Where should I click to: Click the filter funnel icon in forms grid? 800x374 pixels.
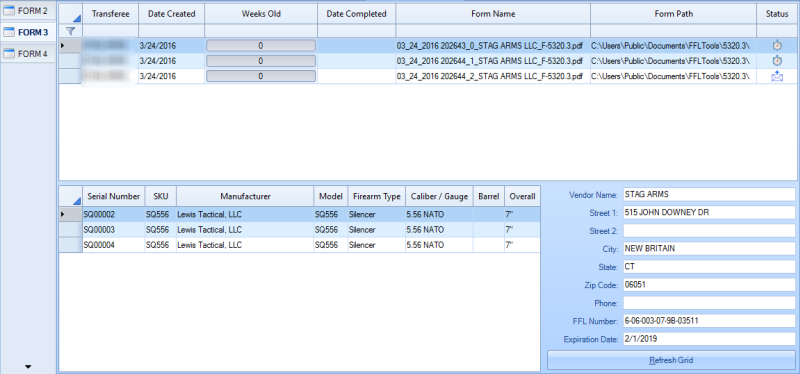tap(71, 31)
